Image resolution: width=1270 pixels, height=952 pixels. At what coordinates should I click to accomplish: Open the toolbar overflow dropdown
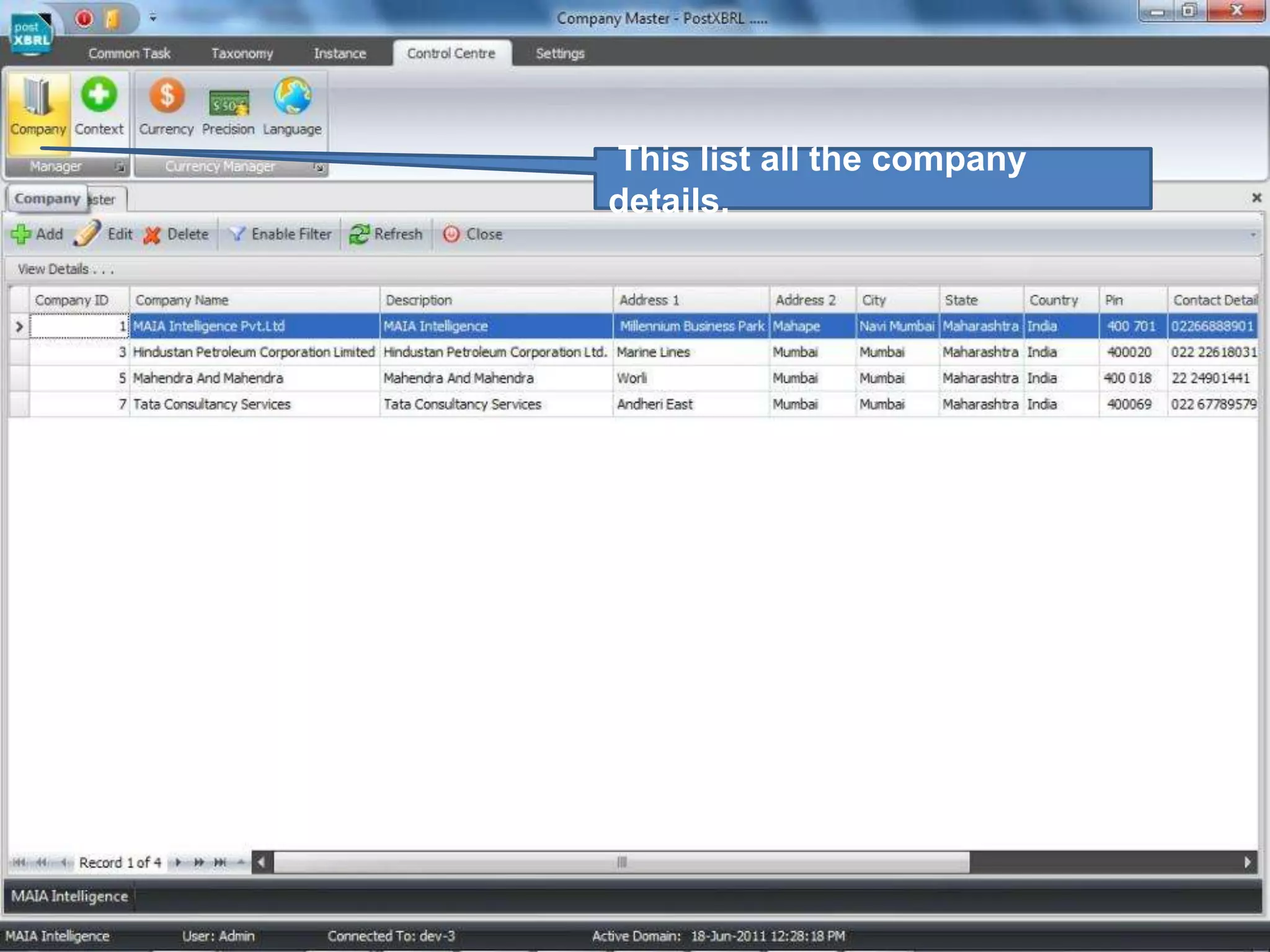[x=1253, y=235]
